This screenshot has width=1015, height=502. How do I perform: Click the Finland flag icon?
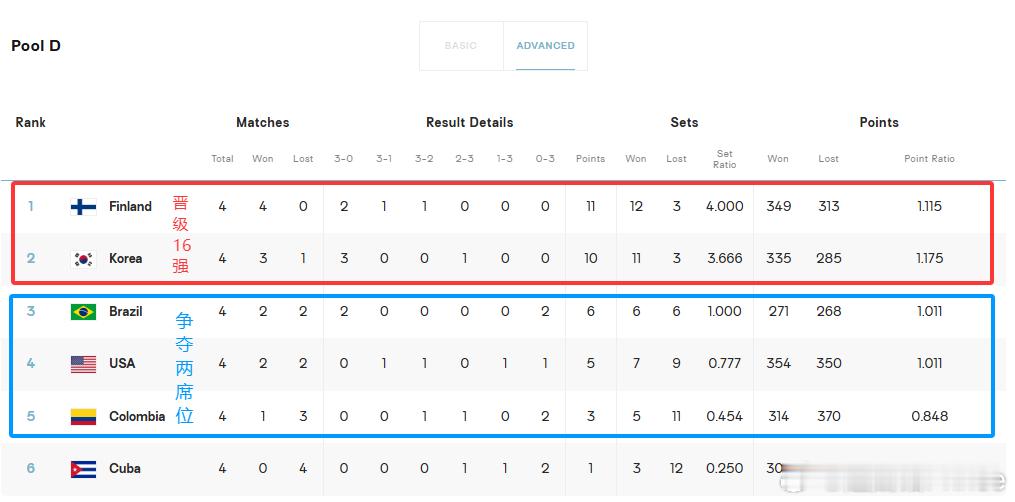[84, 206]
